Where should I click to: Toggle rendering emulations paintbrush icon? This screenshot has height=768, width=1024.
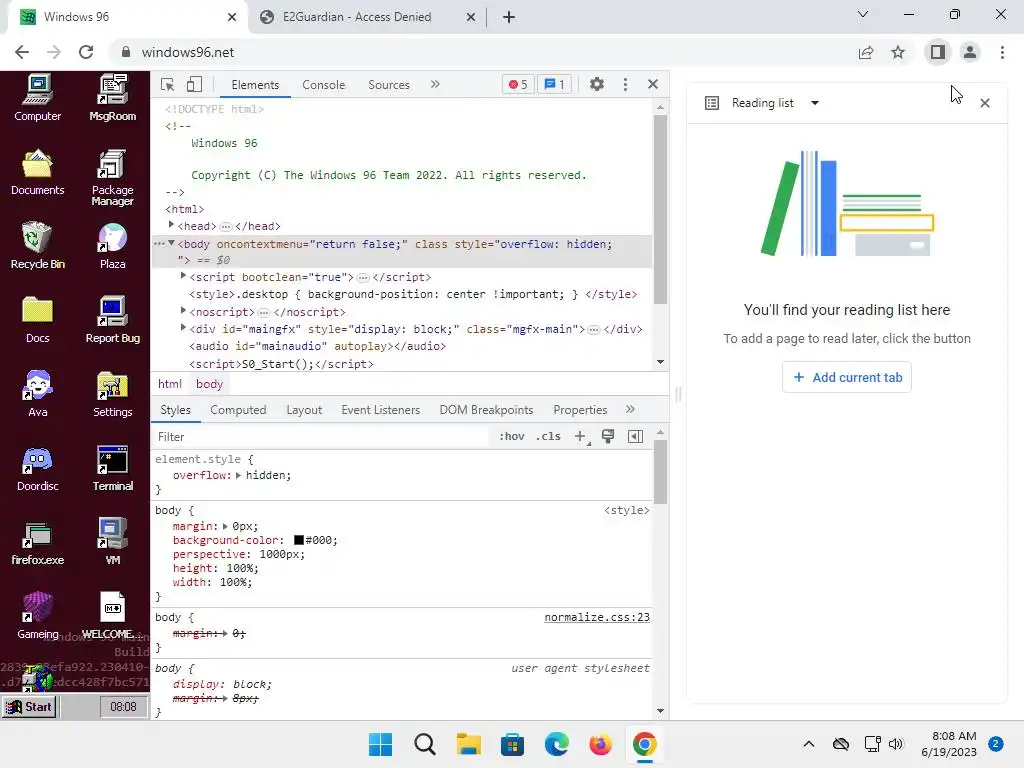click(608, 436)
